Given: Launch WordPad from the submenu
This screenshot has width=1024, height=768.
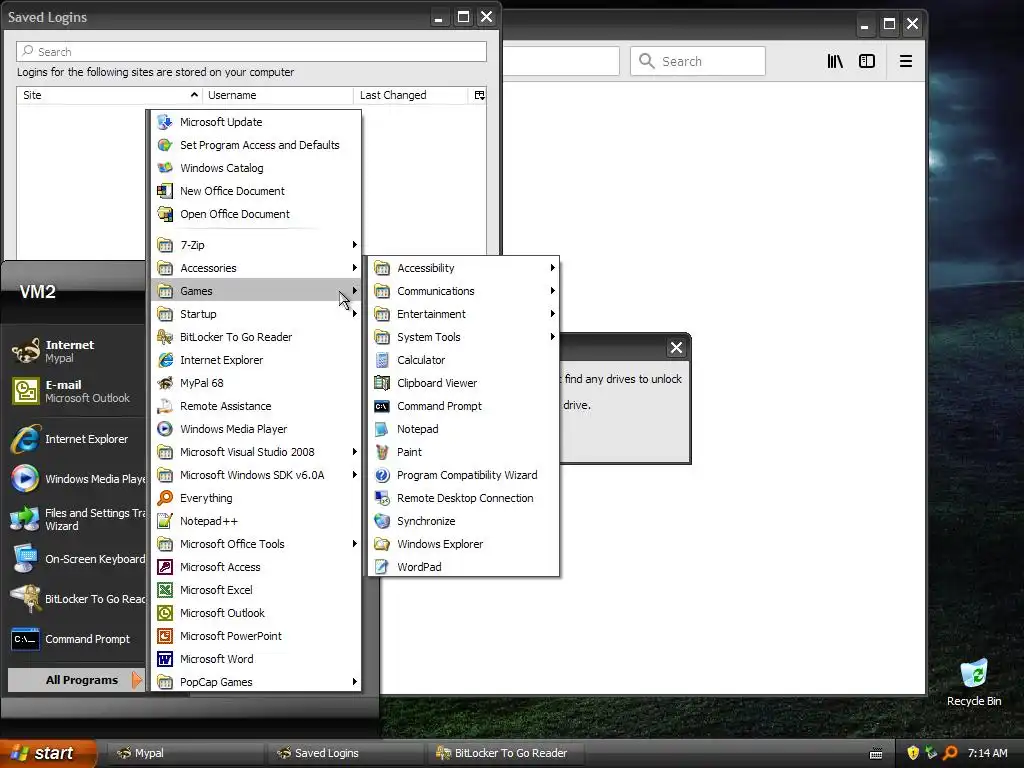Looking at the screenshot, I should 464,567.
